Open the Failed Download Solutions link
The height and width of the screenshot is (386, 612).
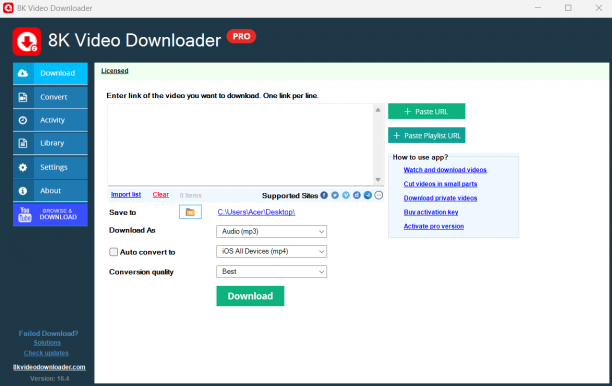tap(47, 343)
